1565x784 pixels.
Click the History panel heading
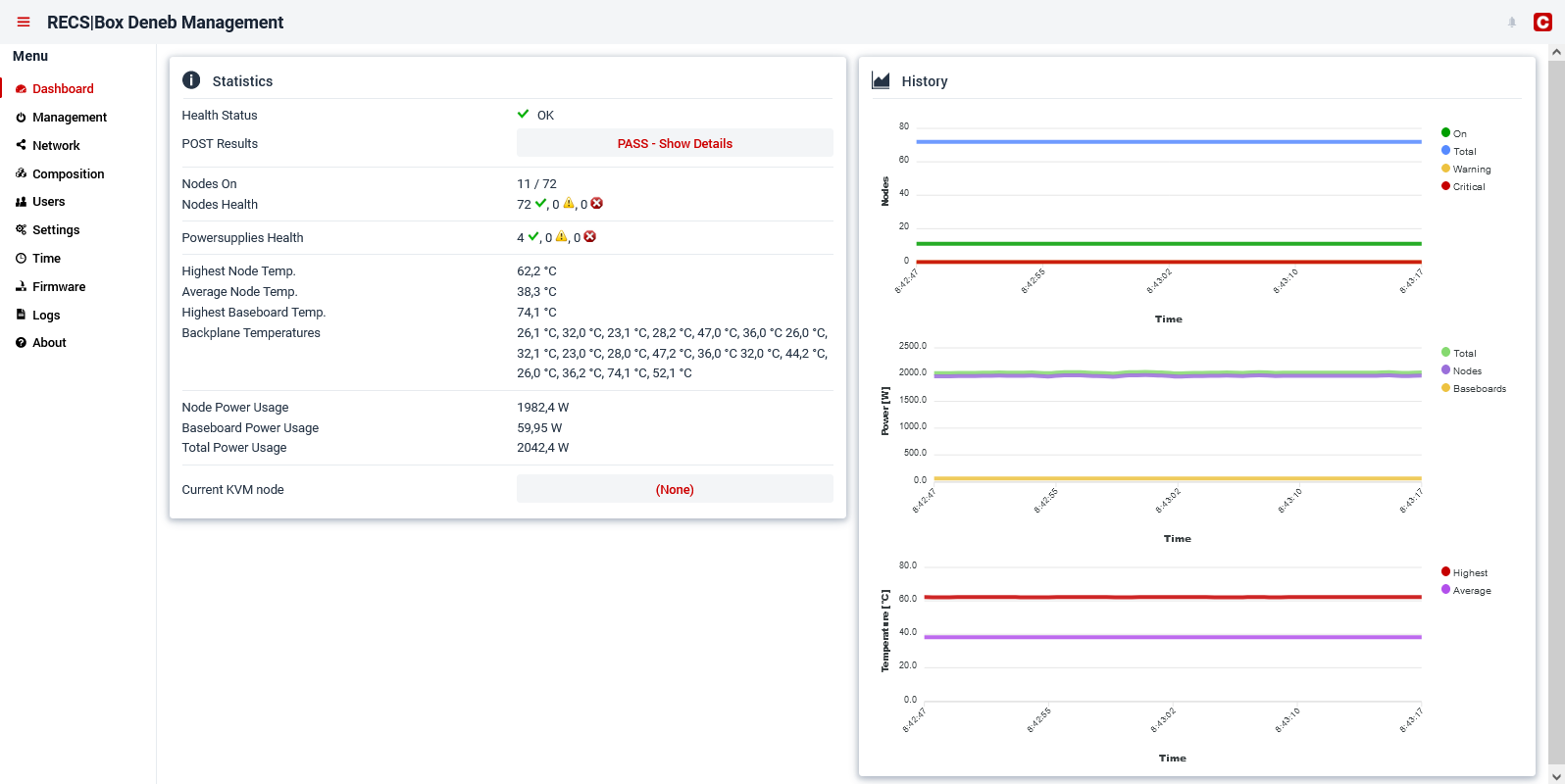tap(925, 81)
